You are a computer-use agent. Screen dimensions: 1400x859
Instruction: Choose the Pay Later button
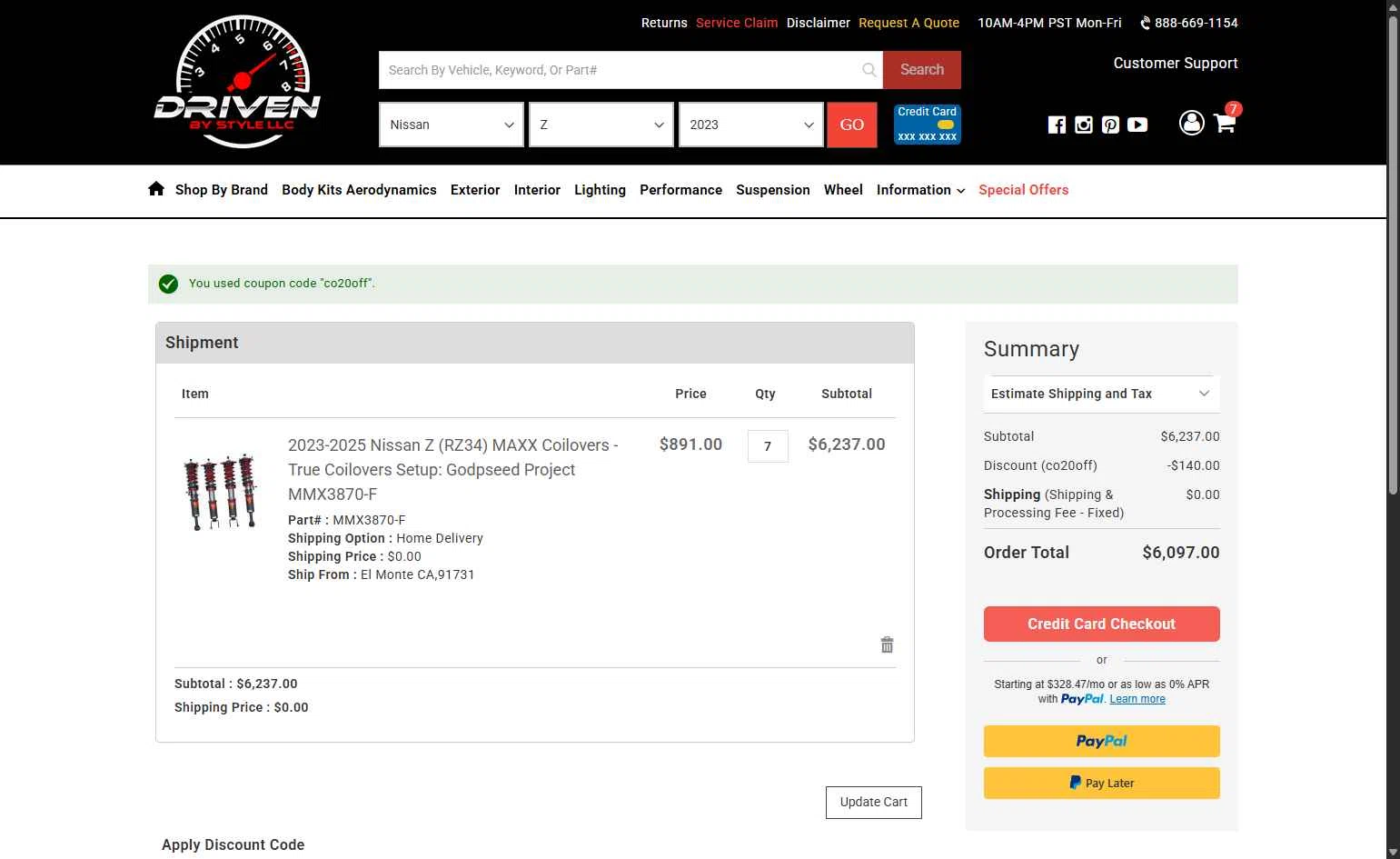[1101, 783]
